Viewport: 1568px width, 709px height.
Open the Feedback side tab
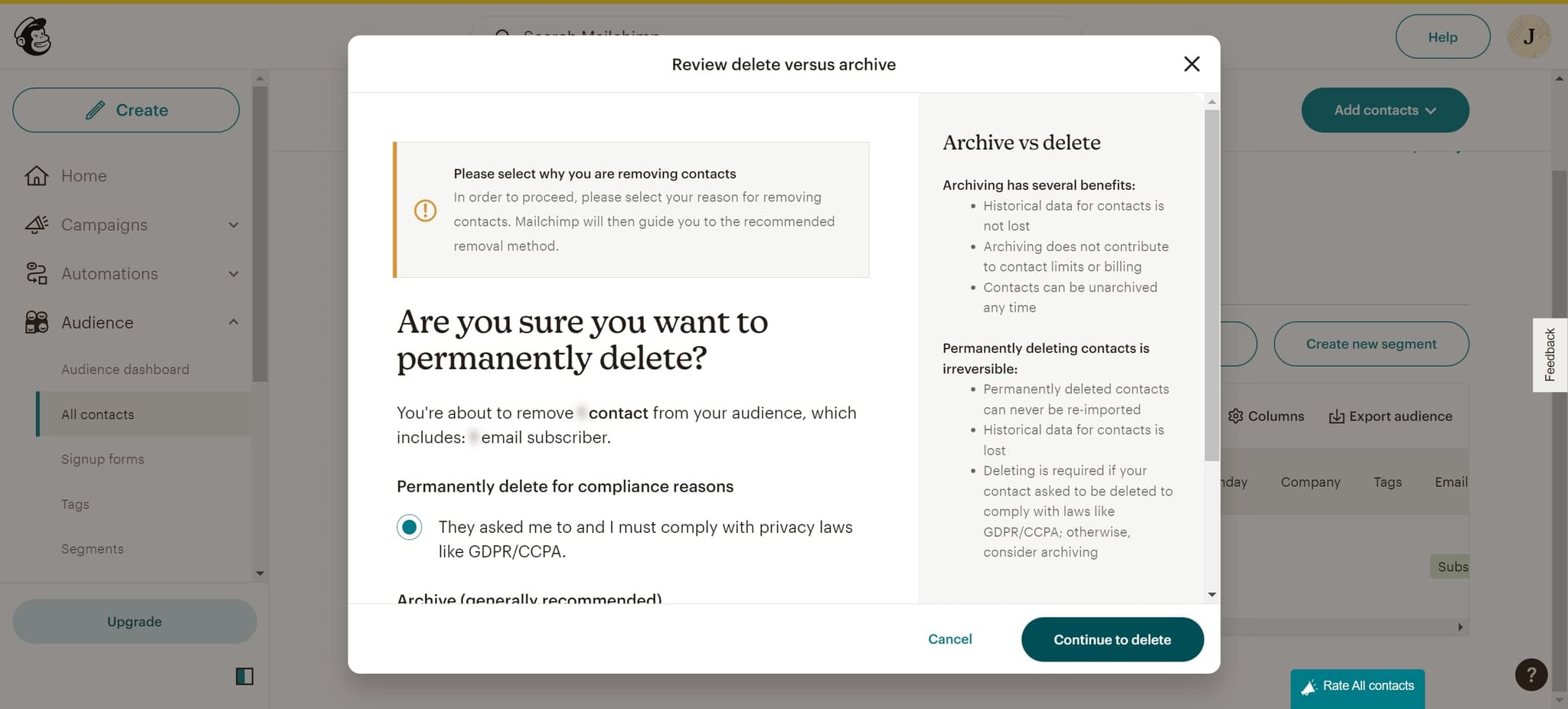pos(1550,354)
